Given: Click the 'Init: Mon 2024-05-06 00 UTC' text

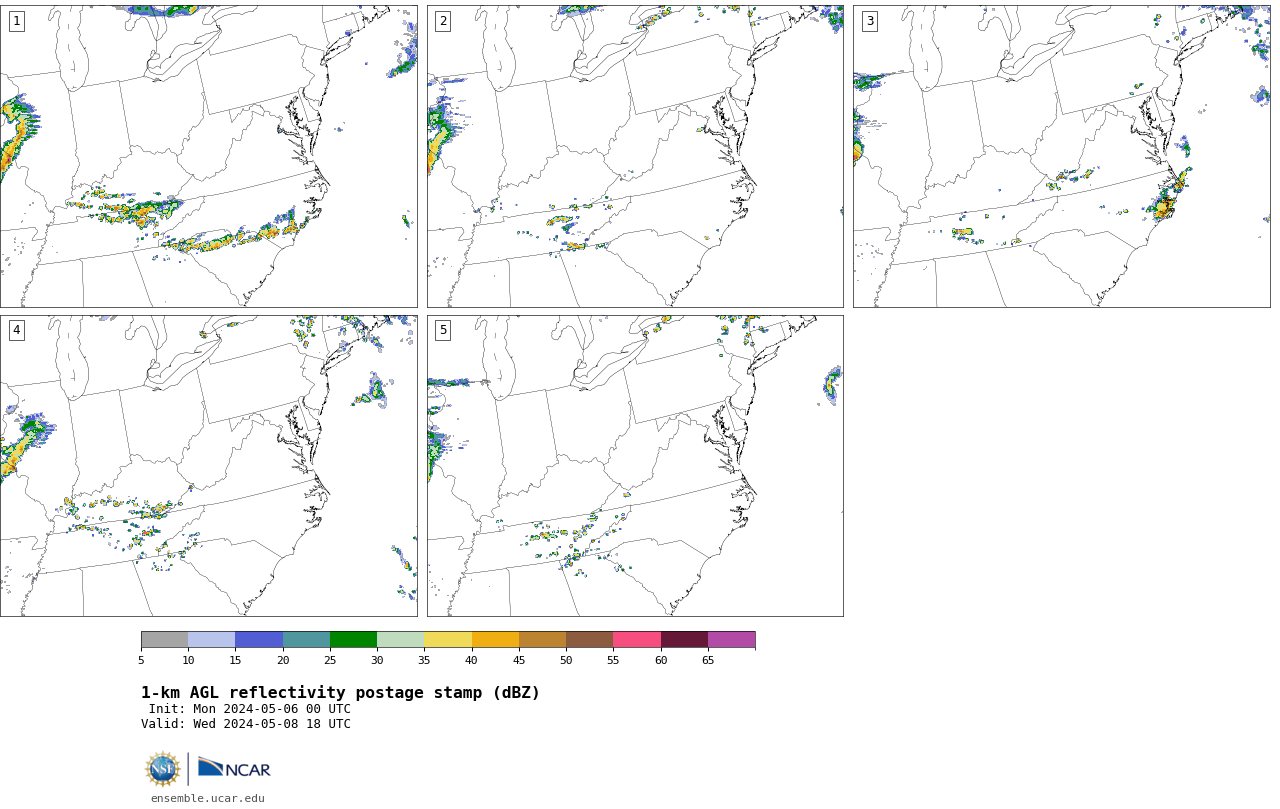Looking at the screenshot, I should 250,709.
